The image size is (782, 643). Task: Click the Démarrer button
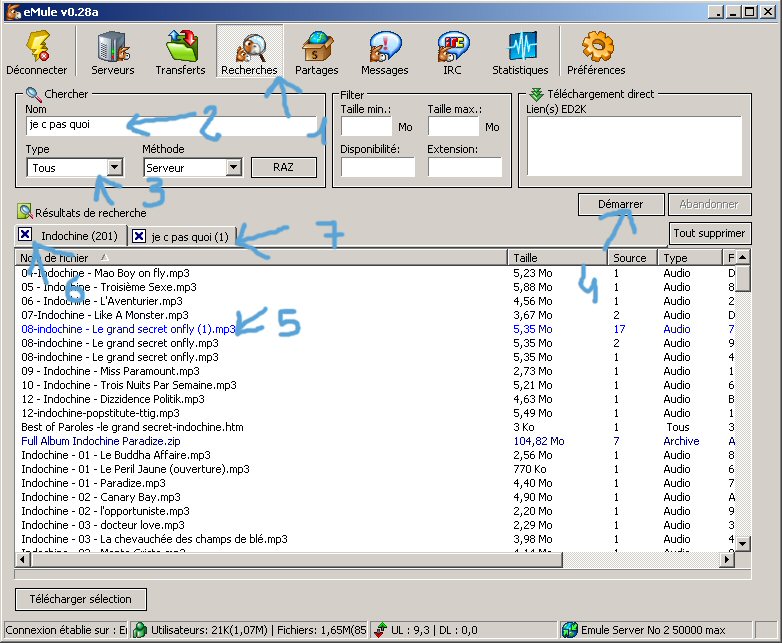click(621, 204)
